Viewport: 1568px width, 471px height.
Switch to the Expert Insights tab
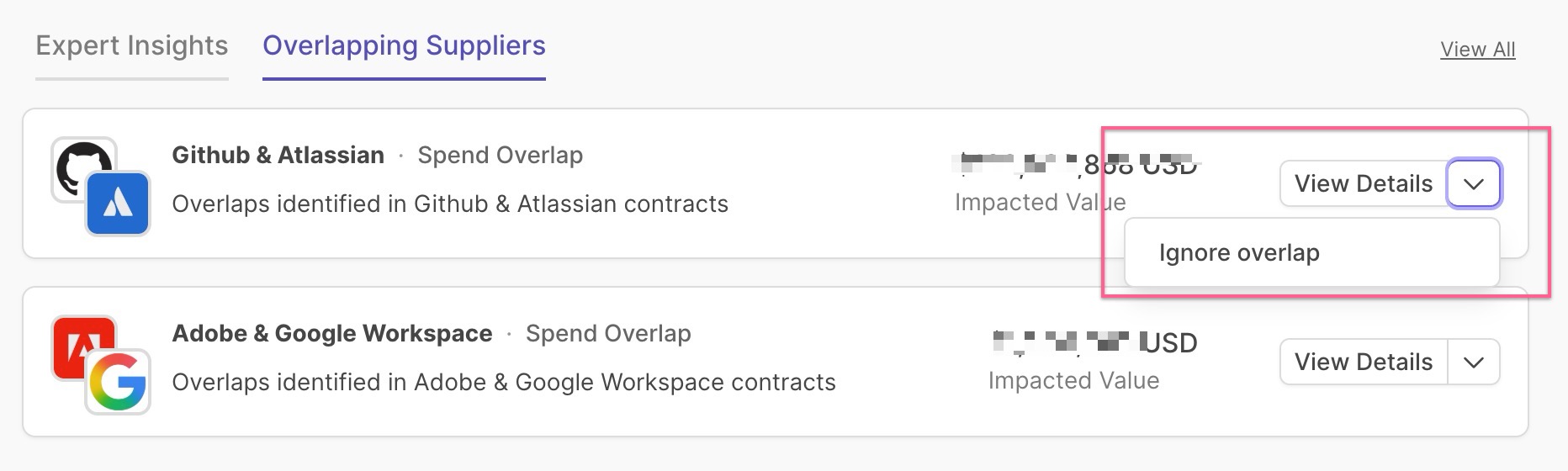[x=132, y=45]
